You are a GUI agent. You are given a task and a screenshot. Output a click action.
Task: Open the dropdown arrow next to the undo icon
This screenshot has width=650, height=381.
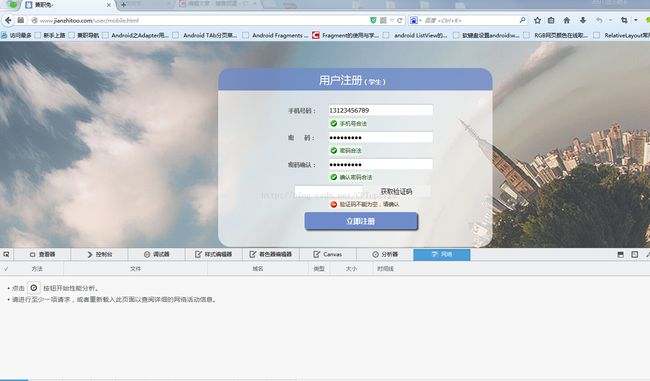click(x=610, y=20)
